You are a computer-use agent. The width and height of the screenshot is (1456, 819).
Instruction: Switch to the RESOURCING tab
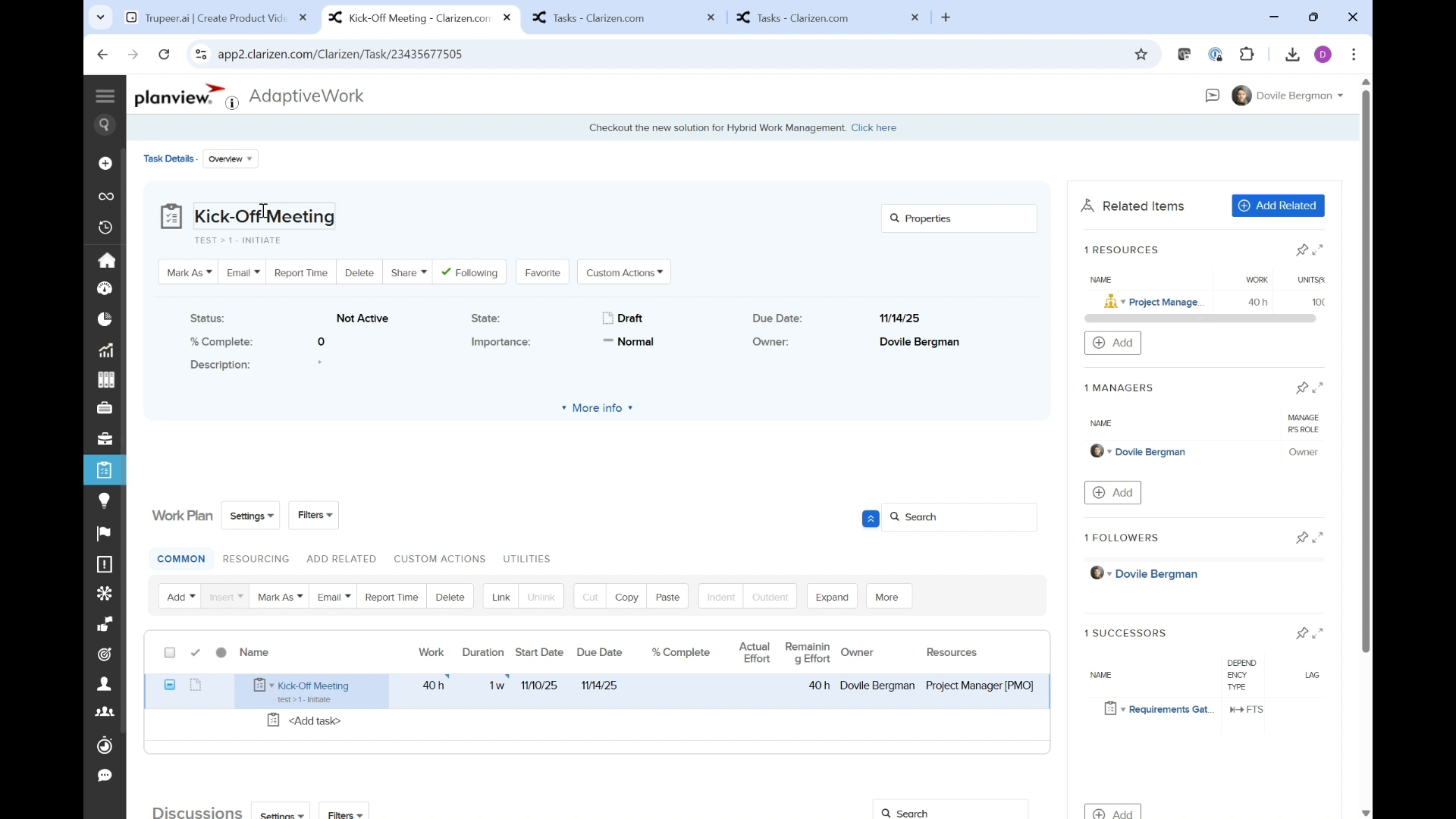[x=256, y=559]
